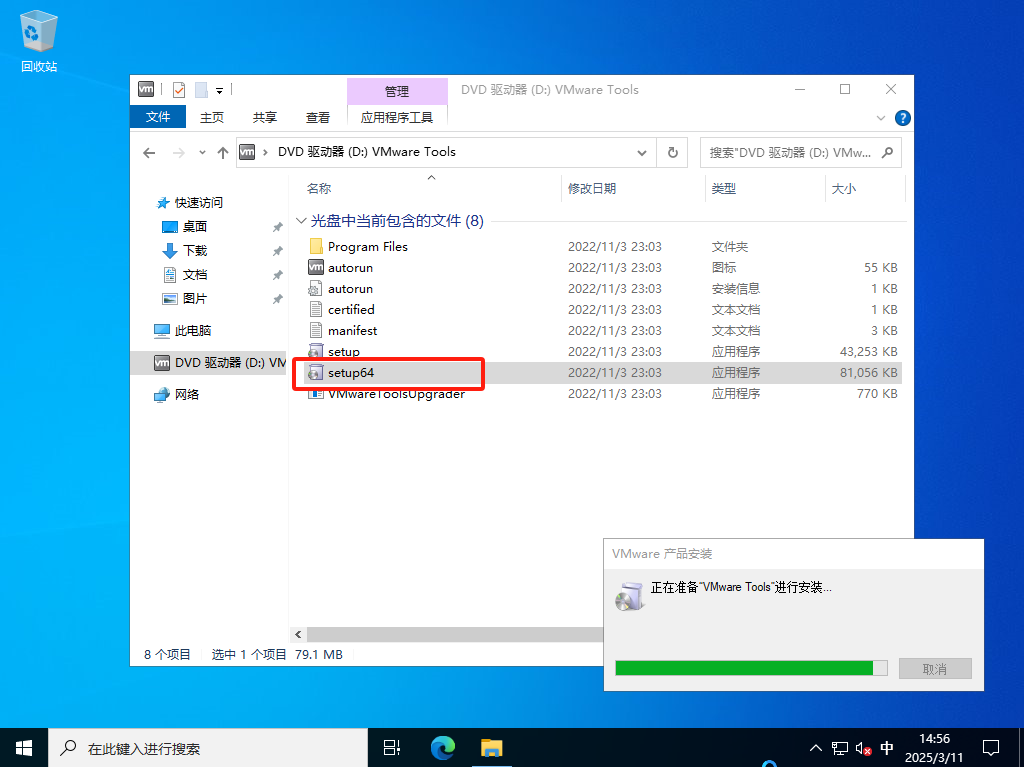Select the Program Files folder icon
Screen dimensions: 1024x767
pos(316,246)
